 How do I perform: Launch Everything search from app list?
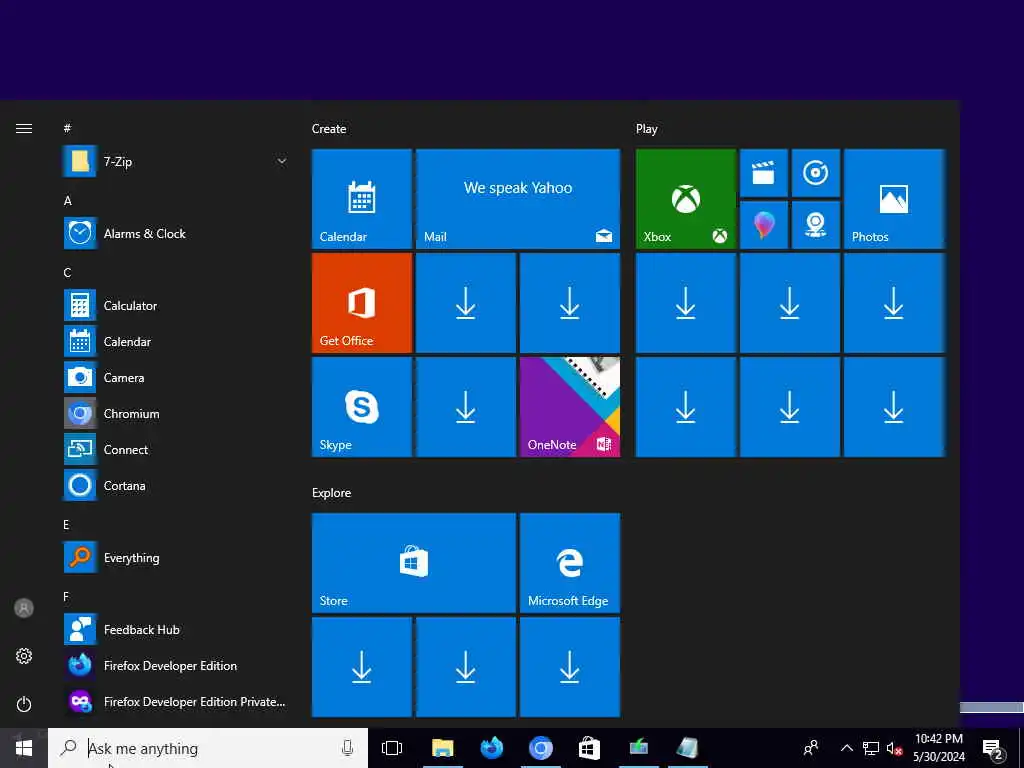tap(175, 557)
